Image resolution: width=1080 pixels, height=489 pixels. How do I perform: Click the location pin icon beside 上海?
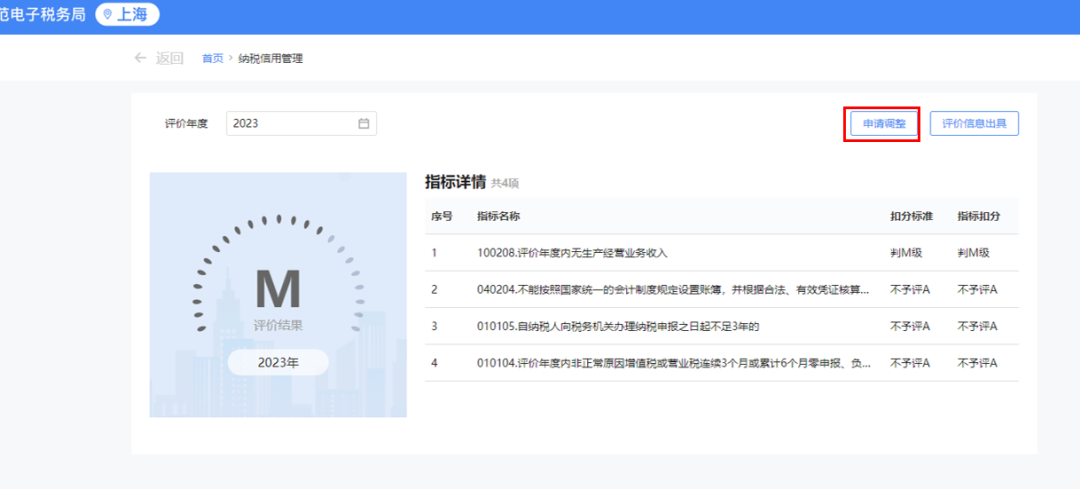pyautogui.click(x=108, y=15)
